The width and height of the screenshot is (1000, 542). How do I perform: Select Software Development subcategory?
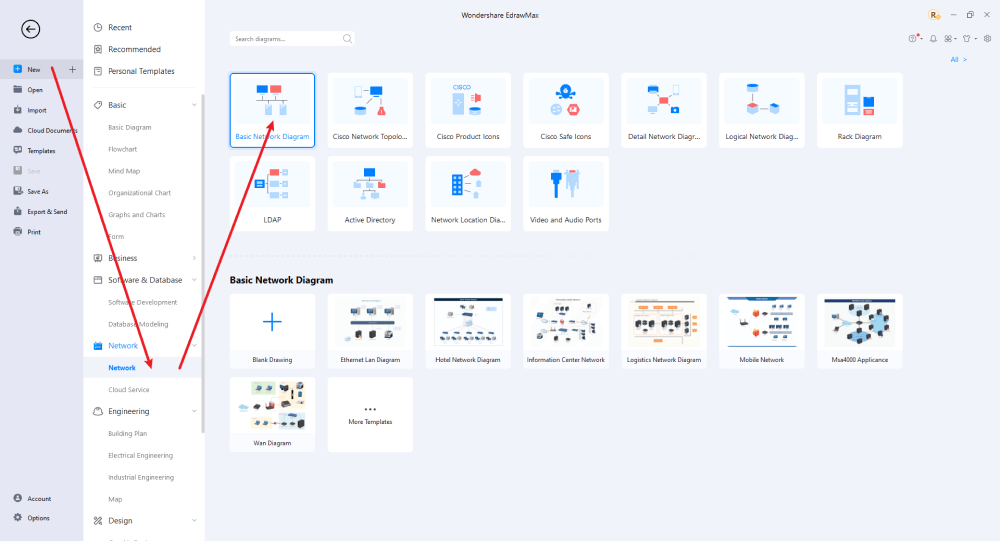(x=142, y=302)
